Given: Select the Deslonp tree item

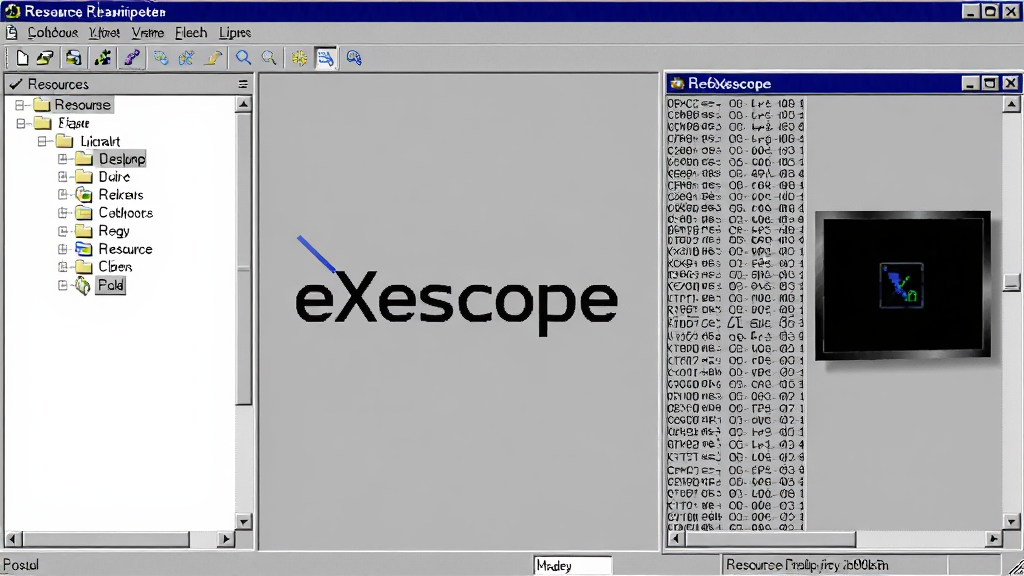Looking at the screenshot, I should click(x=121, y=159).
